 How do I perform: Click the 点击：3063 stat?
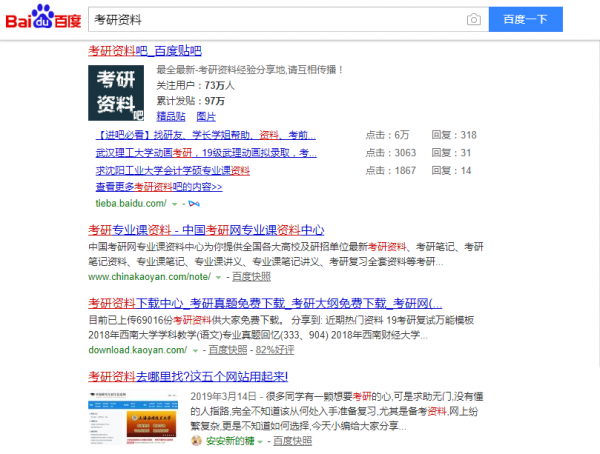click(x=390, y=153)
